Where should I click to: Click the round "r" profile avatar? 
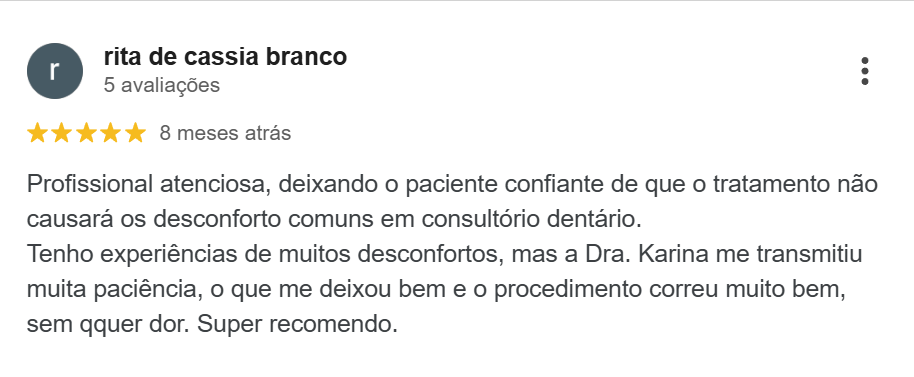[55, 71]
